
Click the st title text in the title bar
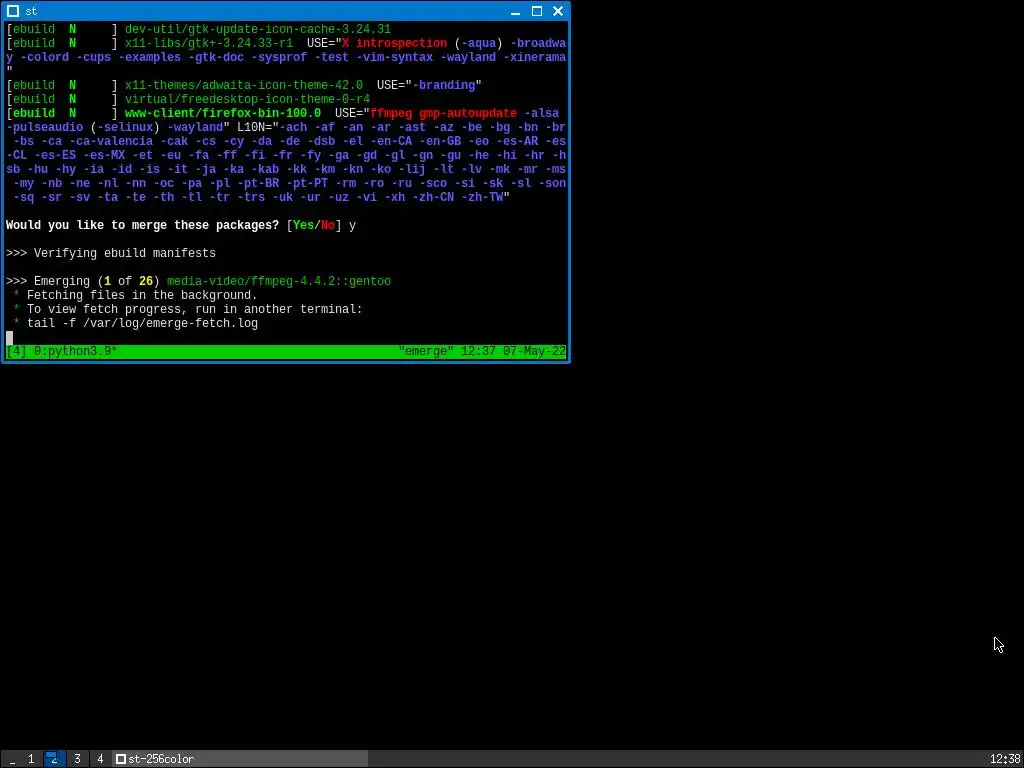click(31, 11)
